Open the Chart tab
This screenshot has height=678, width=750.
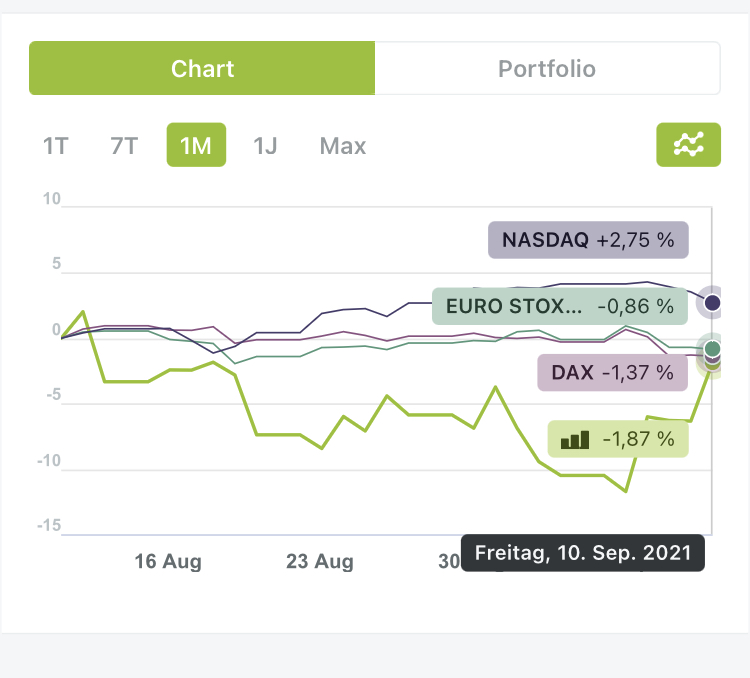coord(202,68)
